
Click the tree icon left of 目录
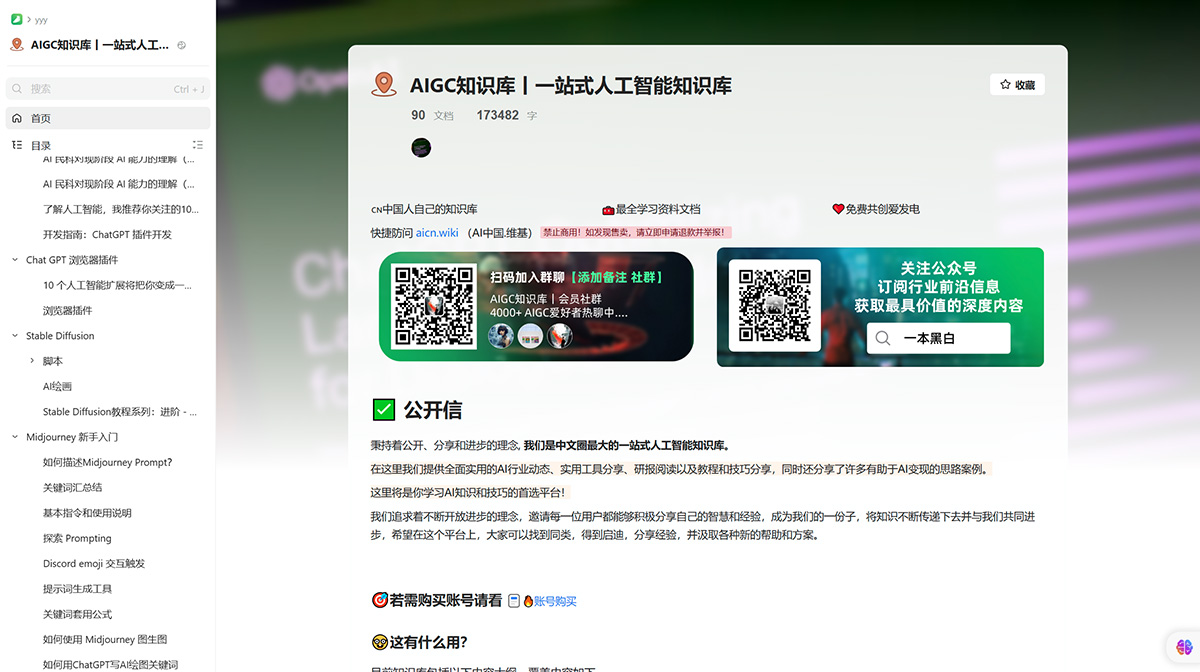click(x=17, y=145)
